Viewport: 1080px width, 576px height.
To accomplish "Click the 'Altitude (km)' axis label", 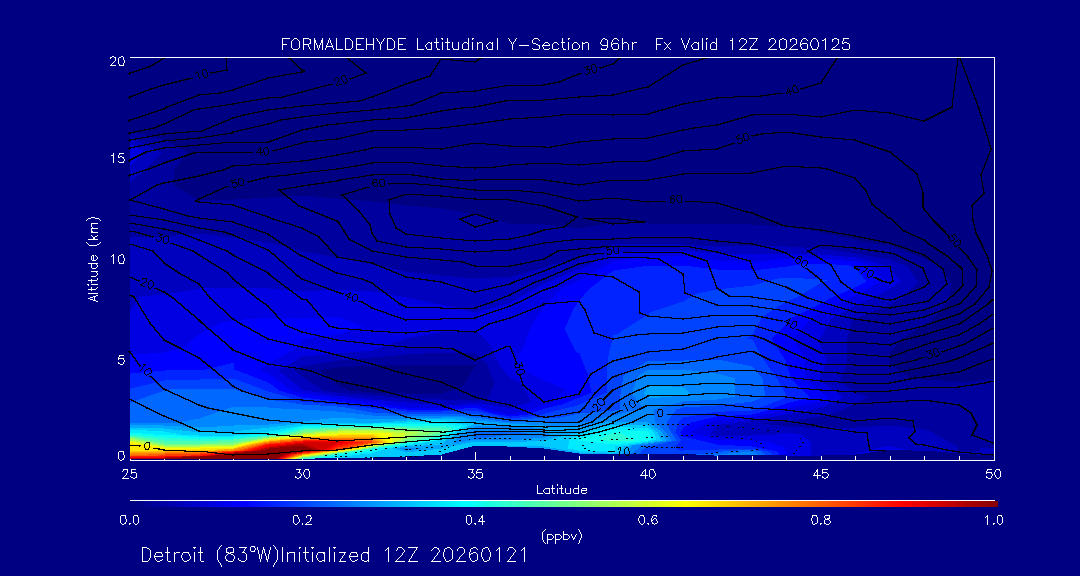I will [94, 259].
